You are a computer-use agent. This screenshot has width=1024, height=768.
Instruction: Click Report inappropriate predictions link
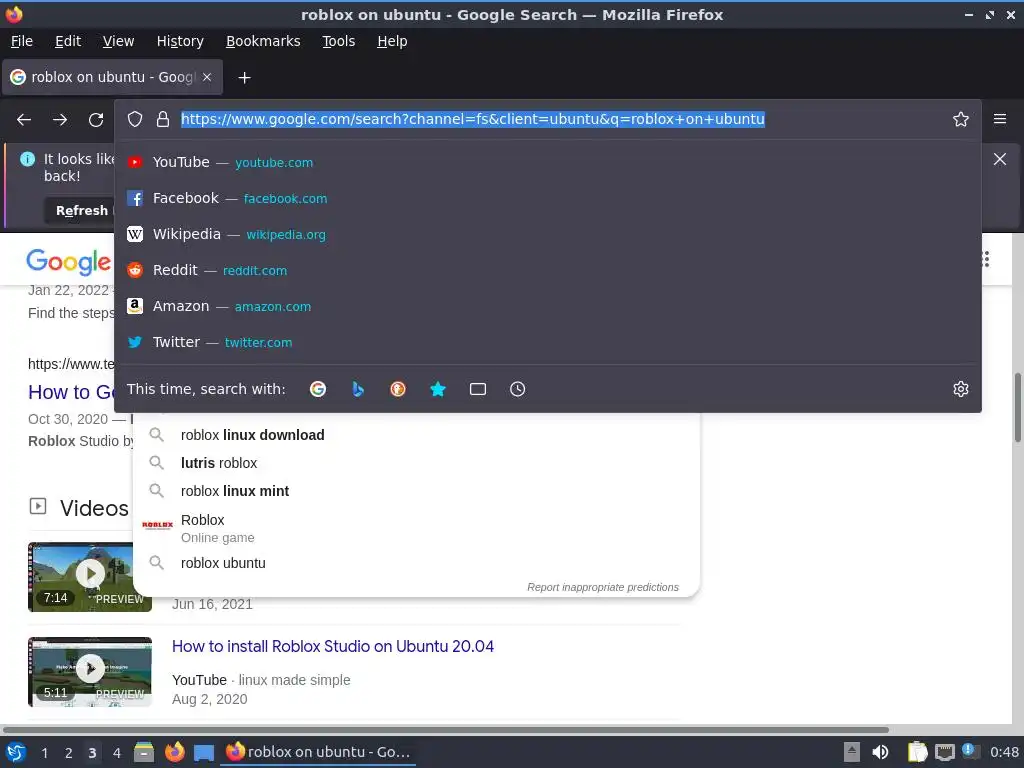tap(603, 587)
